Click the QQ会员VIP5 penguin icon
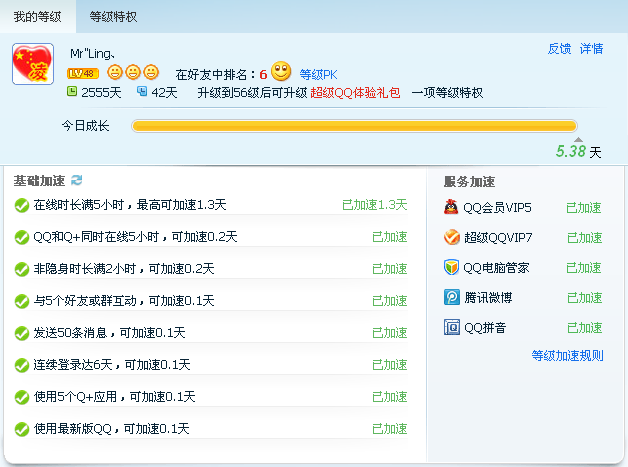 (451, 207)
